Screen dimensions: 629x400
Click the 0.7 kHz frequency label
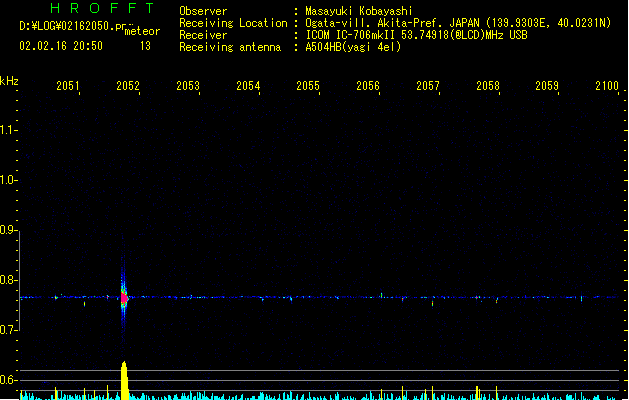click(x=8, y=330)
